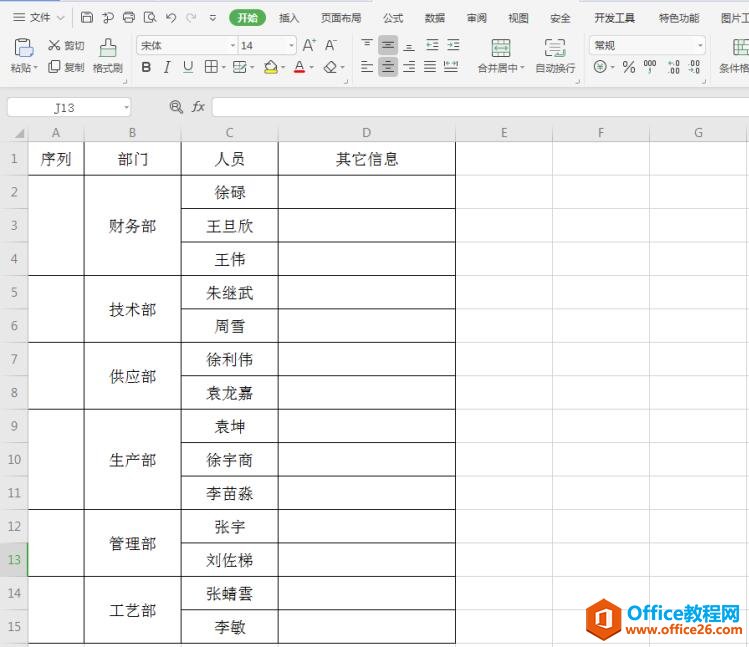Expand the name box J13 dropdown
749x647 pixels.
pos(126,107)
